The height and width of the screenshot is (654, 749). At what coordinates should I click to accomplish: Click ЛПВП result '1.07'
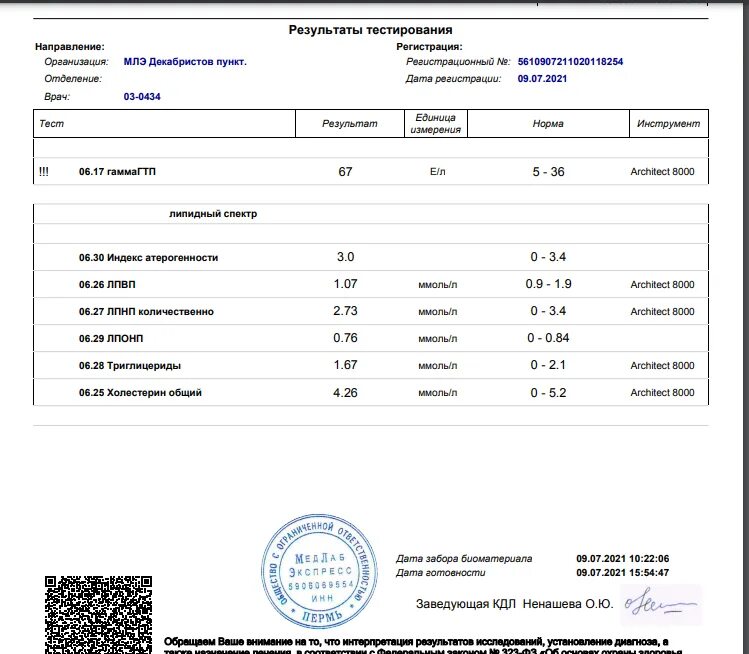tap(345, 284)
